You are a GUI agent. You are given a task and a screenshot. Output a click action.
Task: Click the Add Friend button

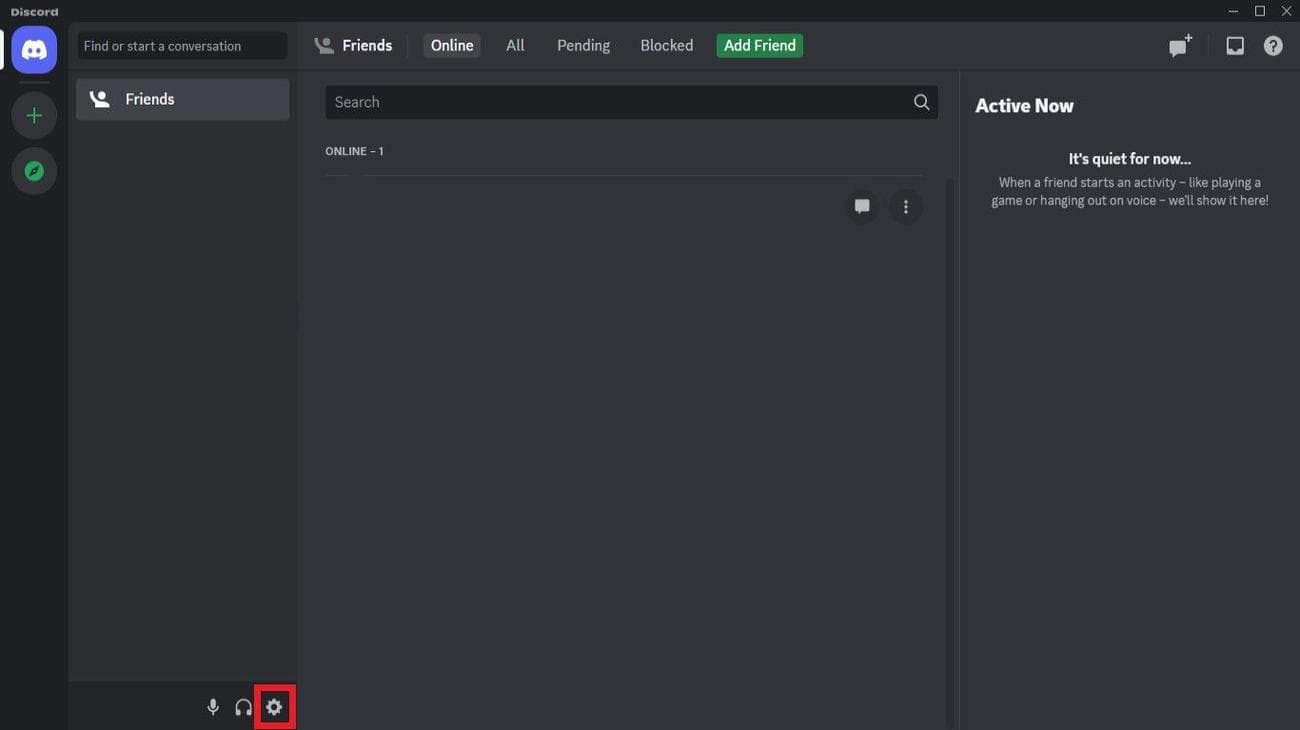click(760, 46)
